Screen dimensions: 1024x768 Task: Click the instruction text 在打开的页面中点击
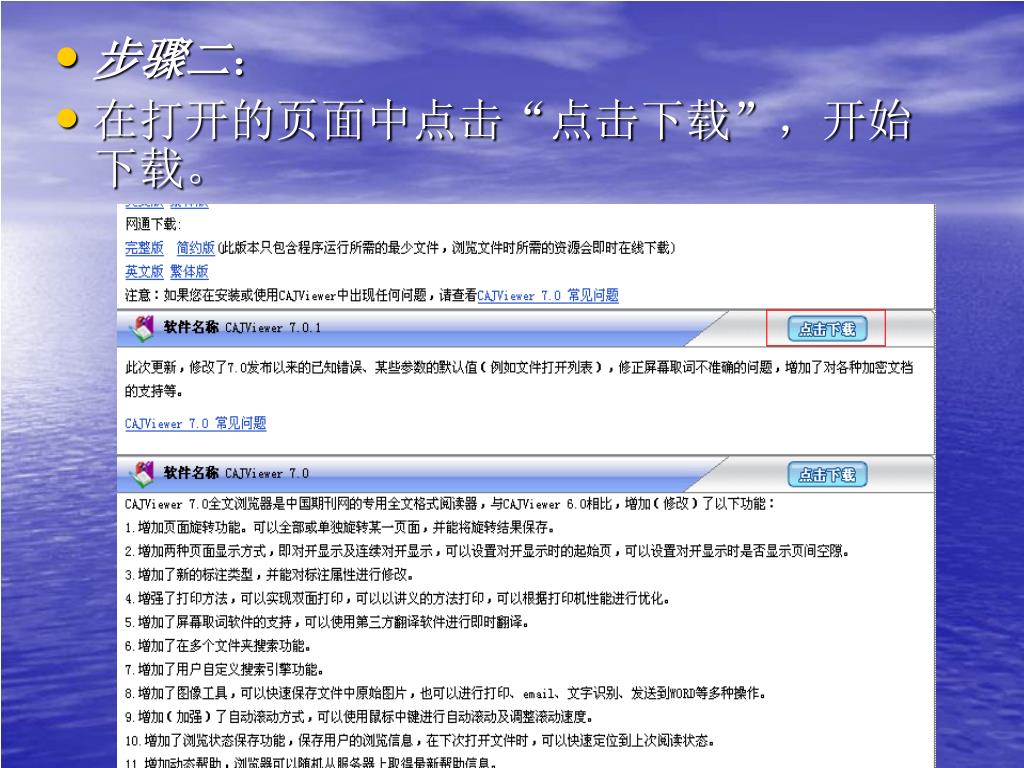(503, 144)
